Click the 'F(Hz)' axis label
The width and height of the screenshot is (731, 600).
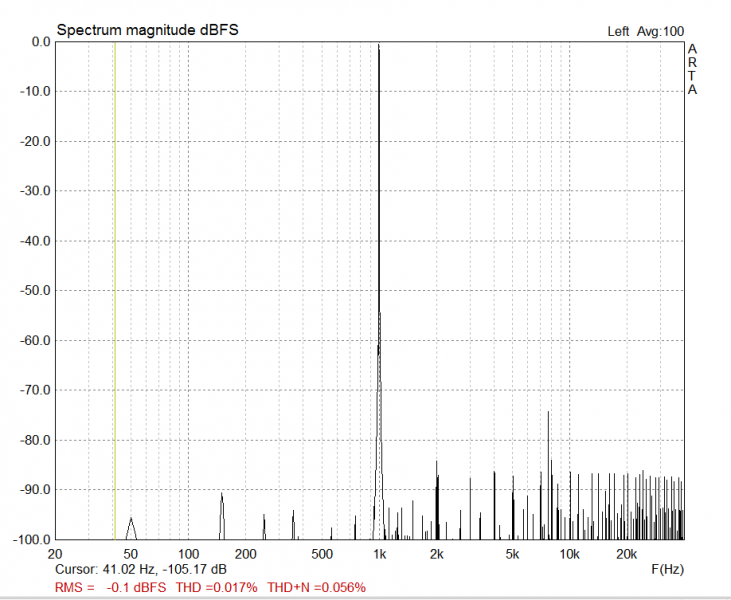[668, 569]
